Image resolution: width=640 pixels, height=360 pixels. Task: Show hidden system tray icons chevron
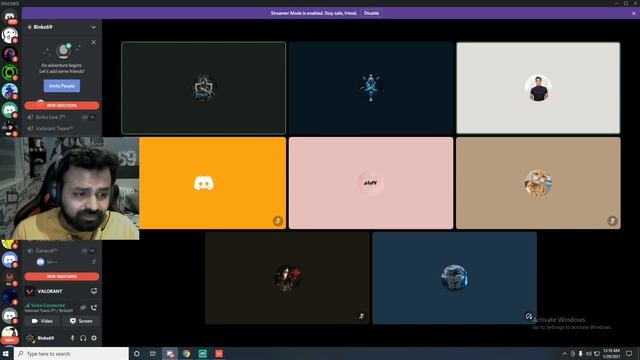click(564, 353)
